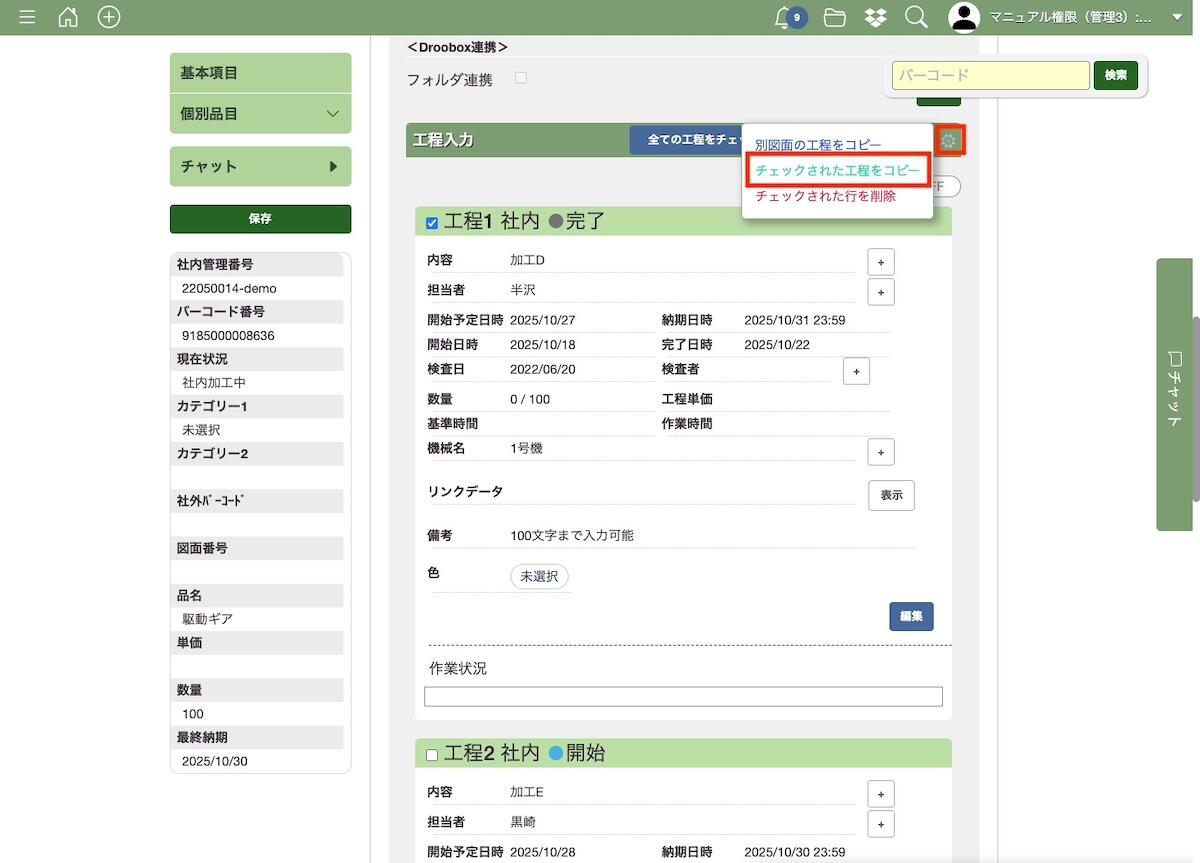Select チェックされた工程をコピー menu item
The height and width of the screenshot is (863, 1200).
837,171
